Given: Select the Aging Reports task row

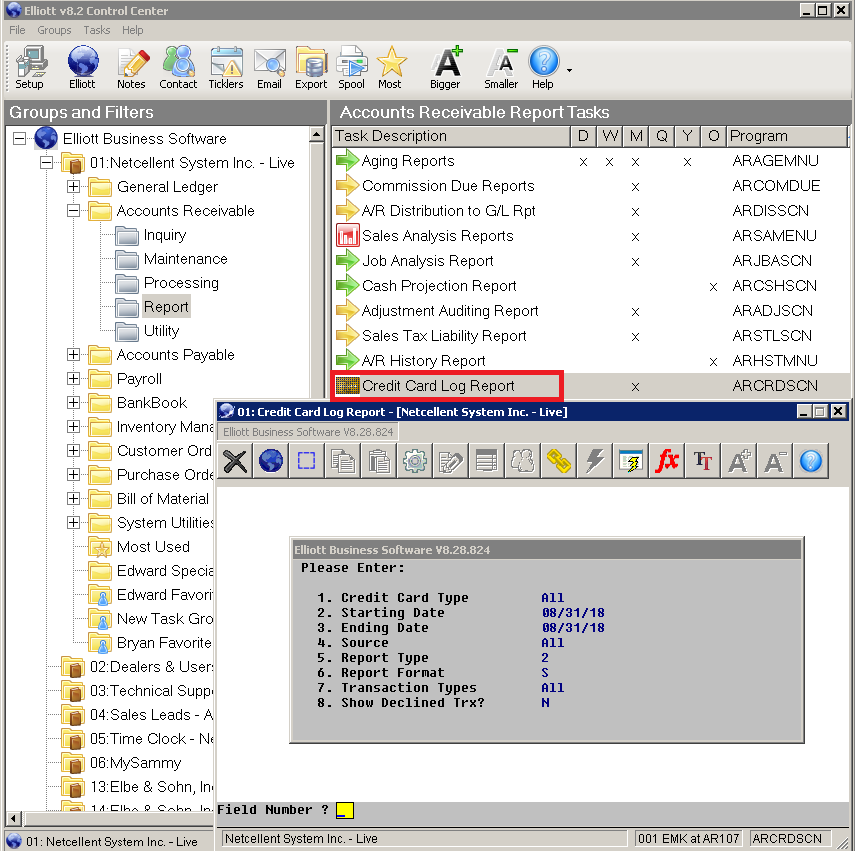Looking at the screenshot, I should click(591, 161).
